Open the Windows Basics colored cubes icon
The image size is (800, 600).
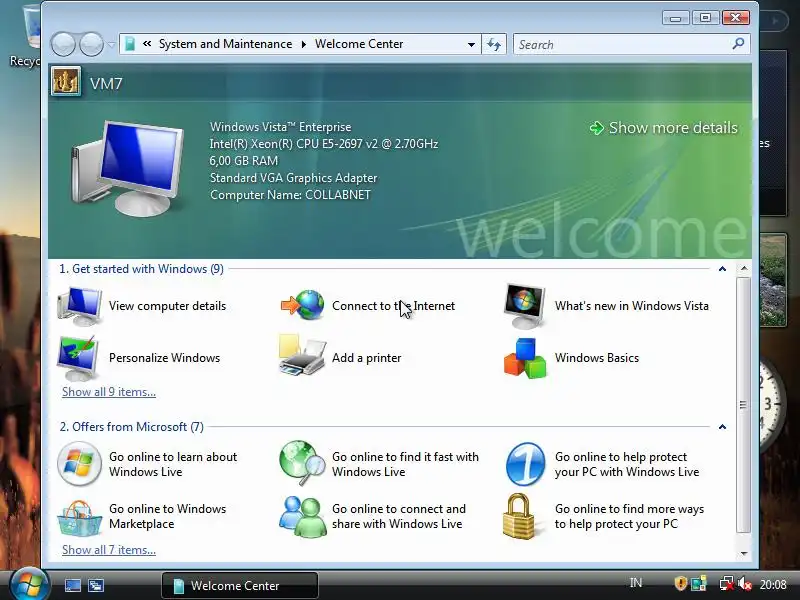pyautogui.click(x=525, y=358)
